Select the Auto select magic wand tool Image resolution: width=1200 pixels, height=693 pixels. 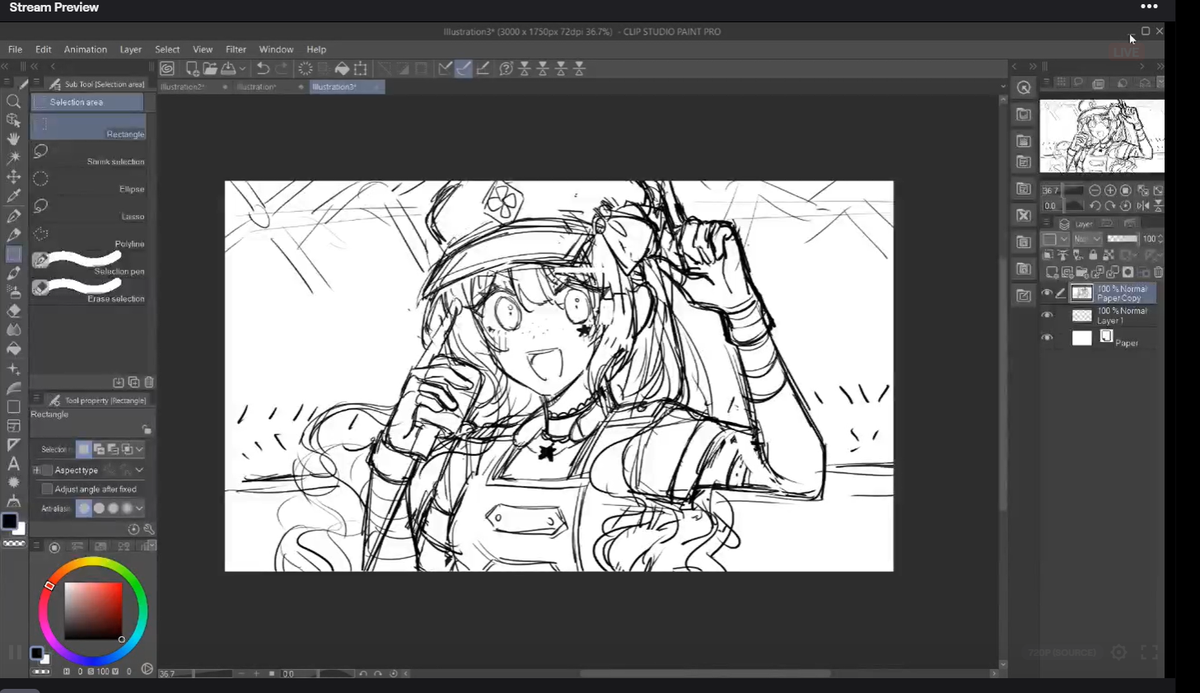click(x=14, y=158)
